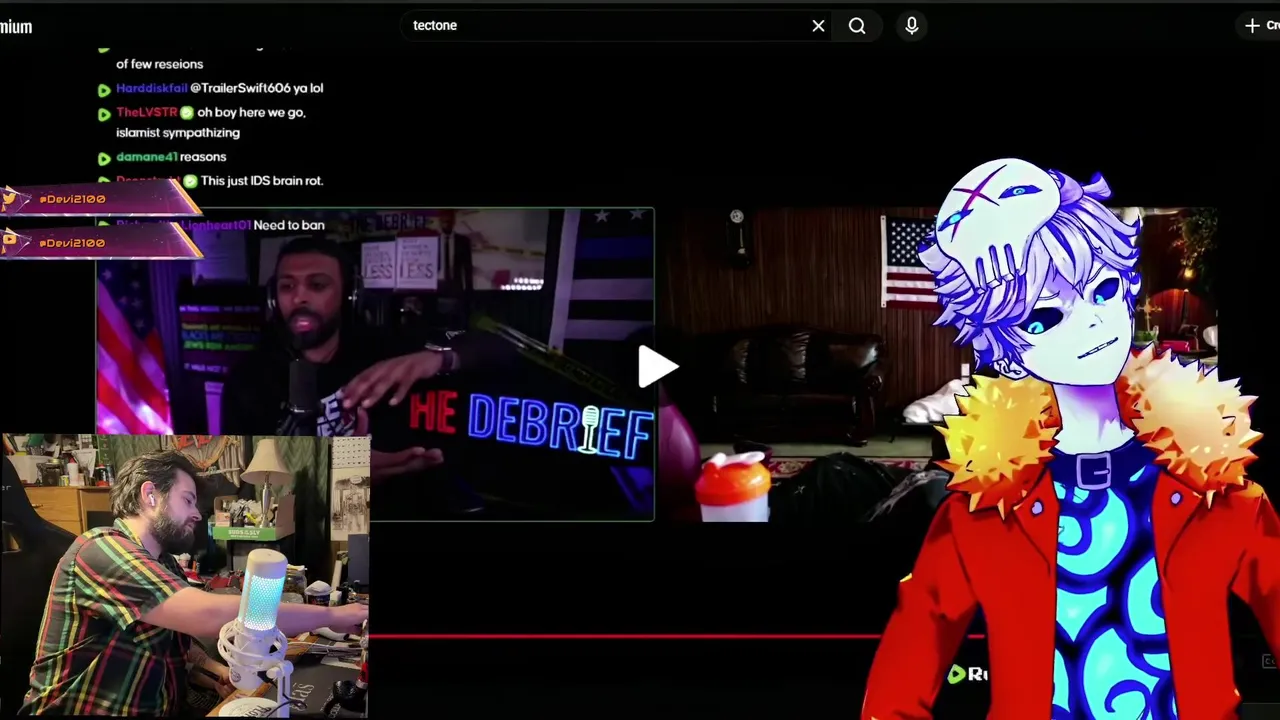This screenshot has height=720, width=1280.
Task: Click the green badge beside damane41
Action: (x=104, y=158)
